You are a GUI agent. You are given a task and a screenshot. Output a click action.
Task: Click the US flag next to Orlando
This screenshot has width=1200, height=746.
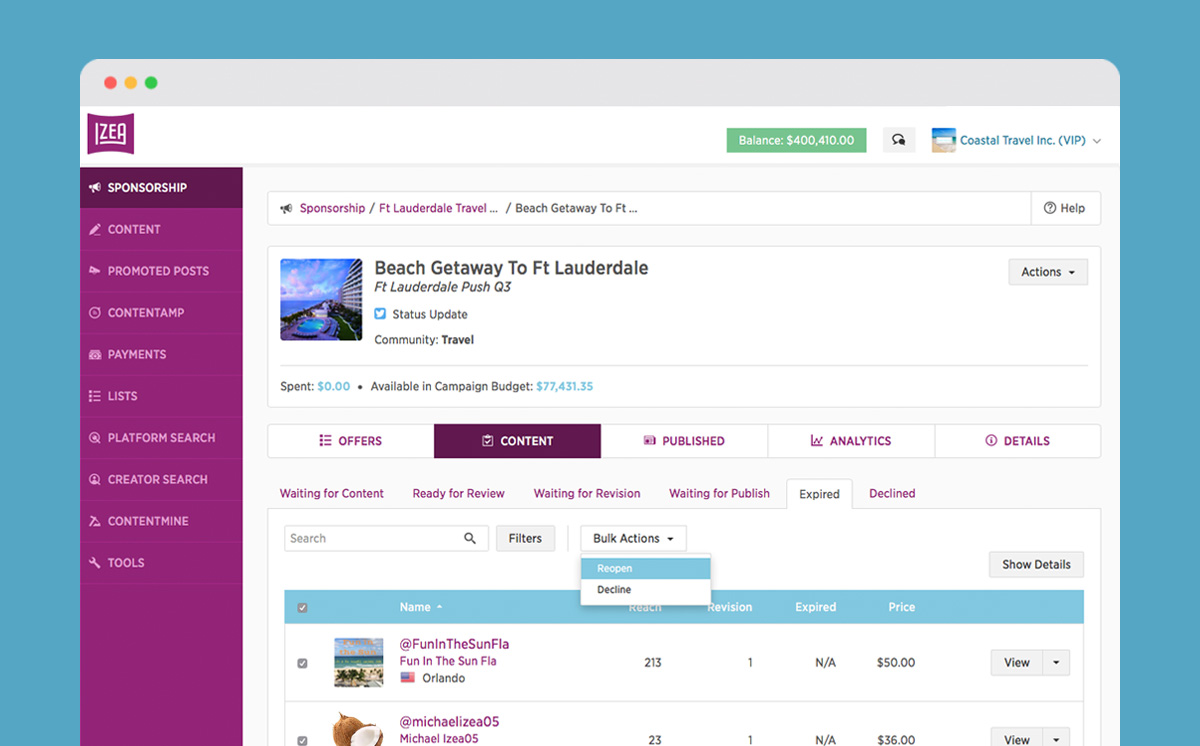pyautogui.click(x=407, y=678)
